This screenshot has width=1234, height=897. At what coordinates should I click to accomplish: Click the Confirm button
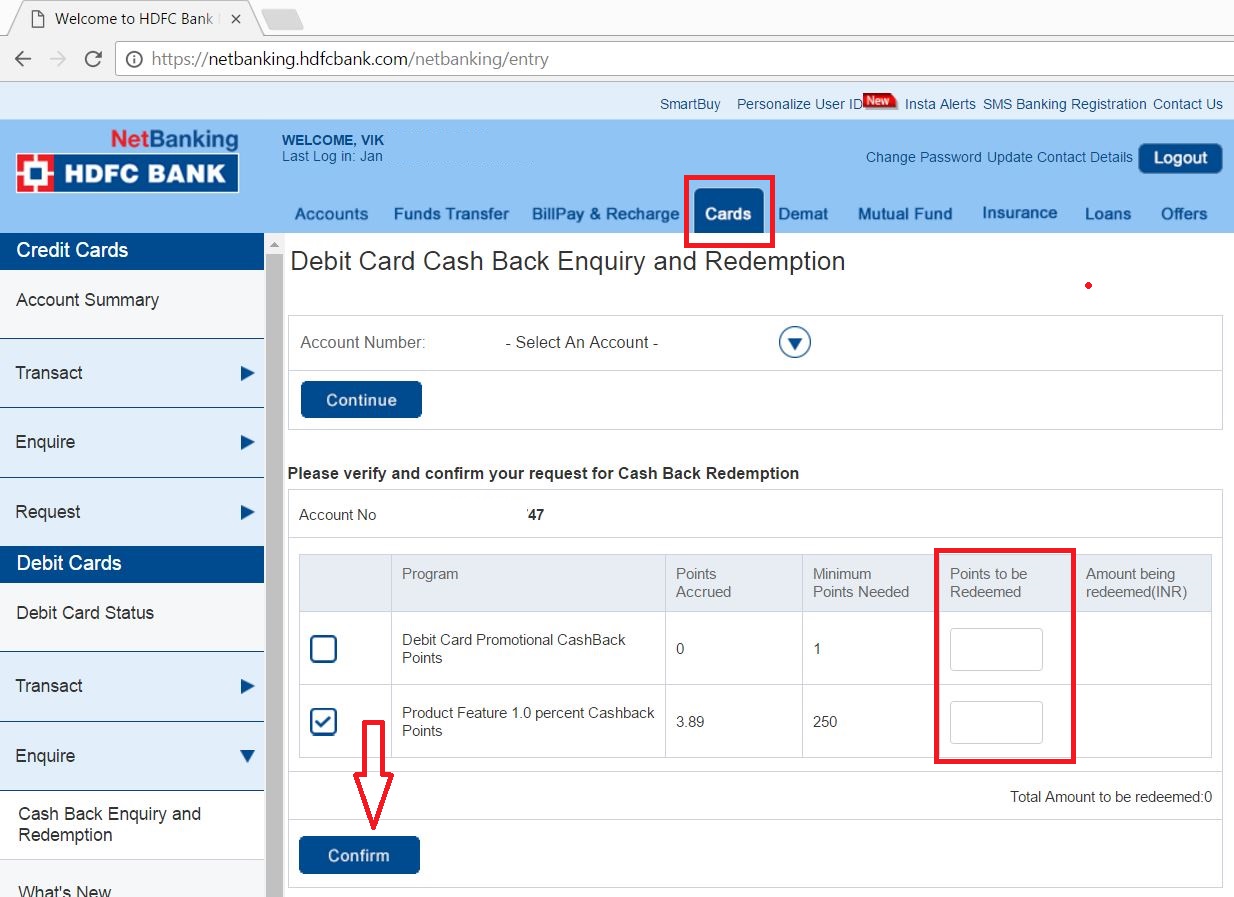[359, 855]
